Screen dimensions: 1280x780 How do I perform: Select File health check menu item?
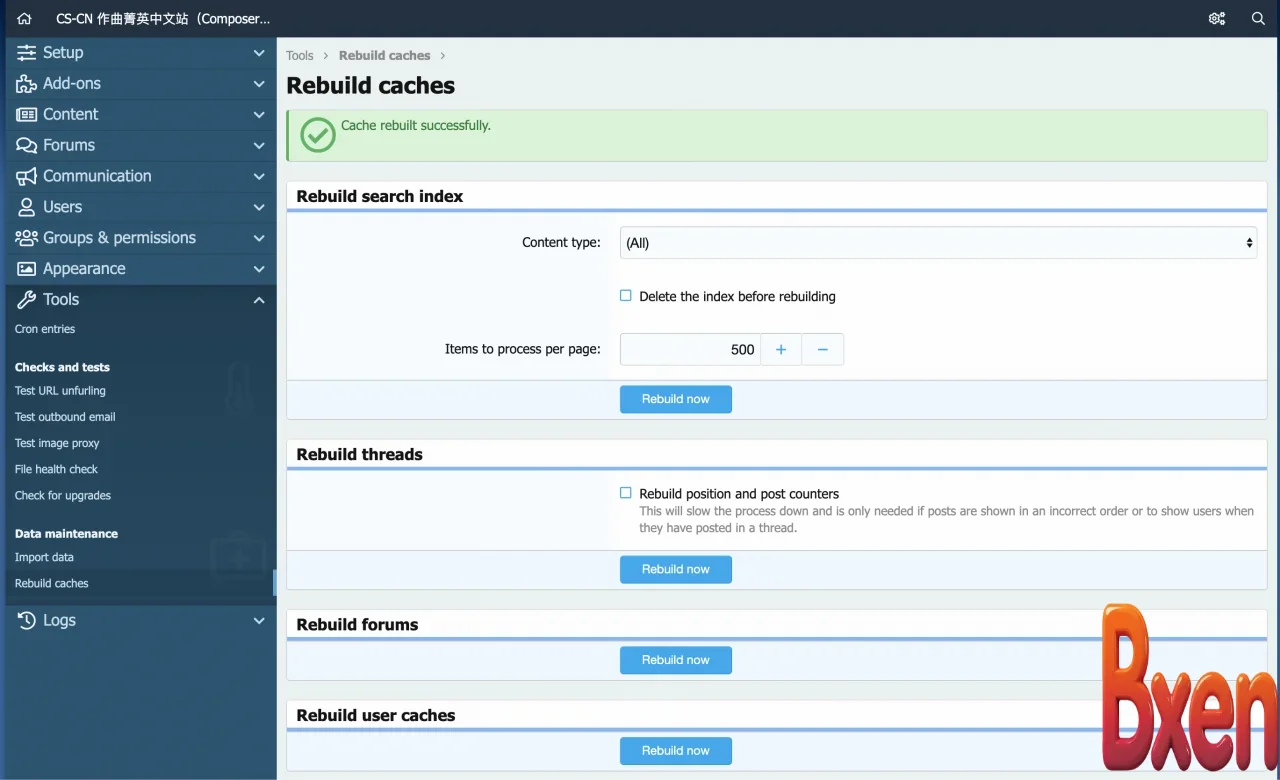coord(56,469)
